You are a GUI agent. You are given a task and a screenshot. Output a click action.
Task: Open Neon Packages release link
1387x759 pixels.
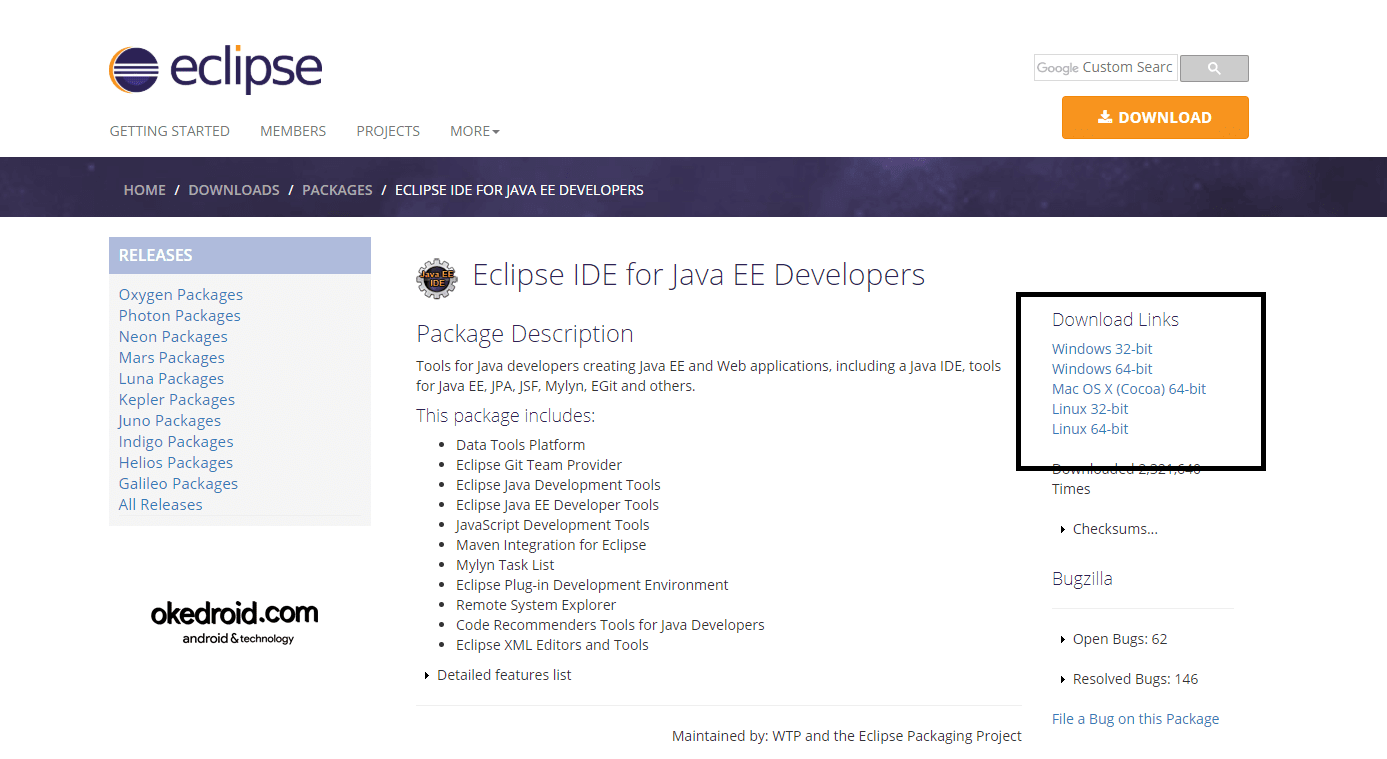point(173,336)
